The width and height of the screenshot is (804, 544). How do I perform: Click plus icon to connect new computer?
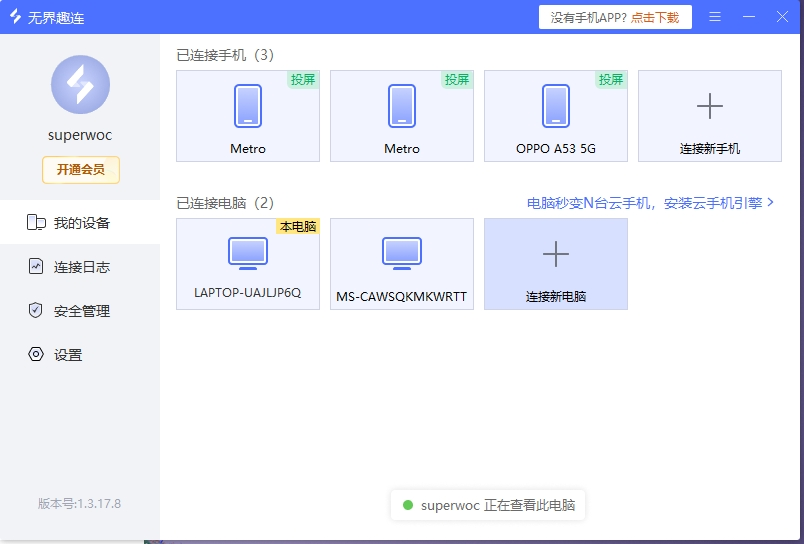[x=556, y=254]
